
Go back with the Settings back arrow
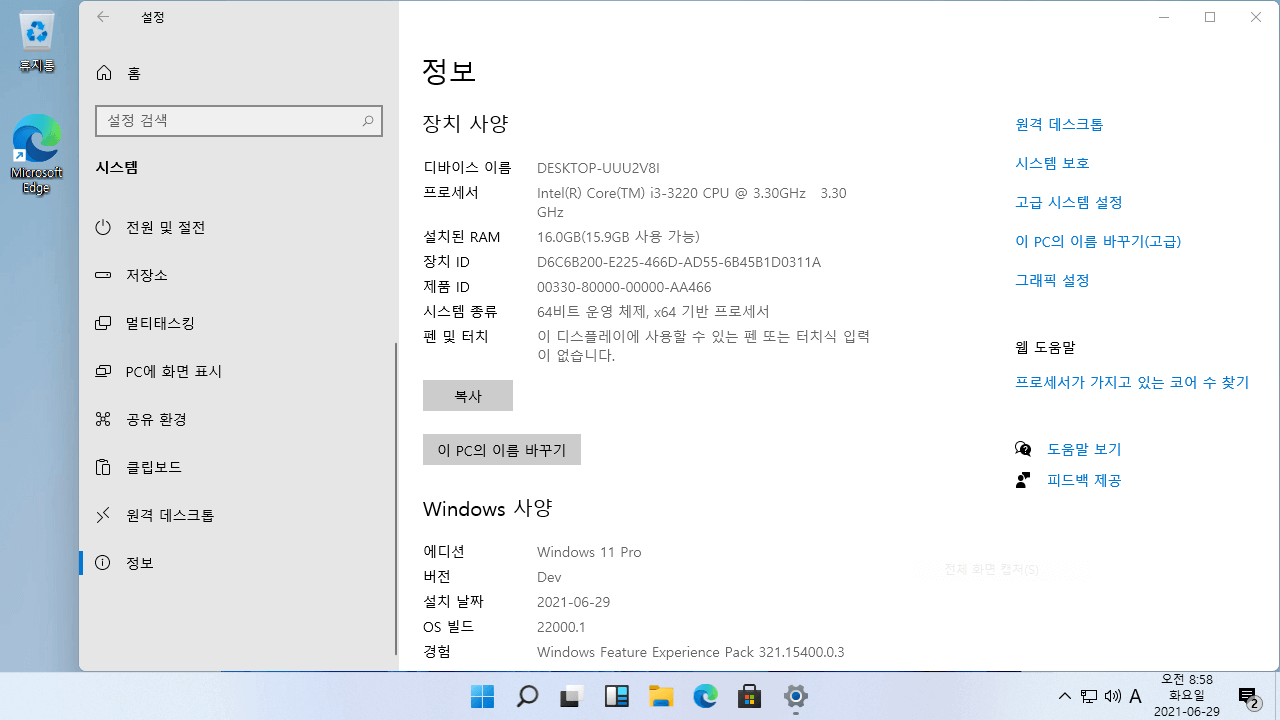(103, 17)
